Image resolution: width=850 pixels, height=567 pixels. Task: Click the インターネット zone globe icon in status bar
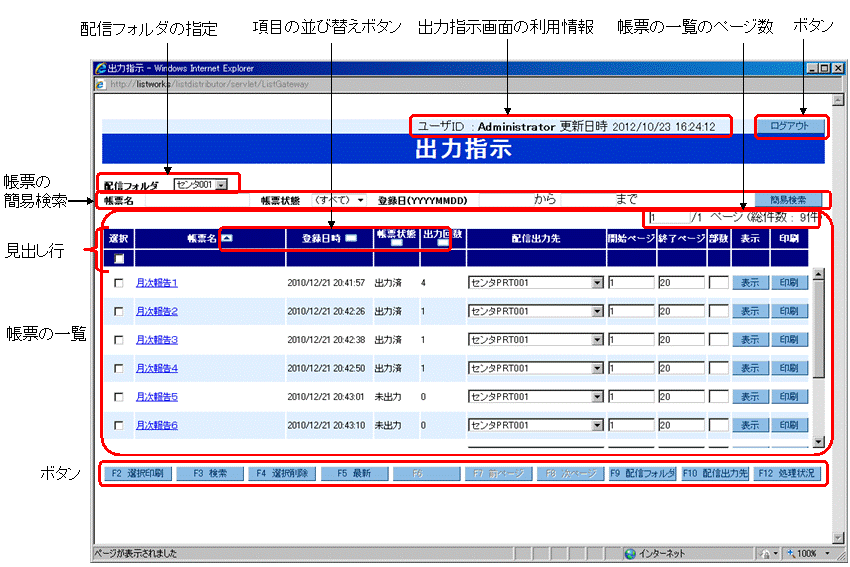coord(630,553)
